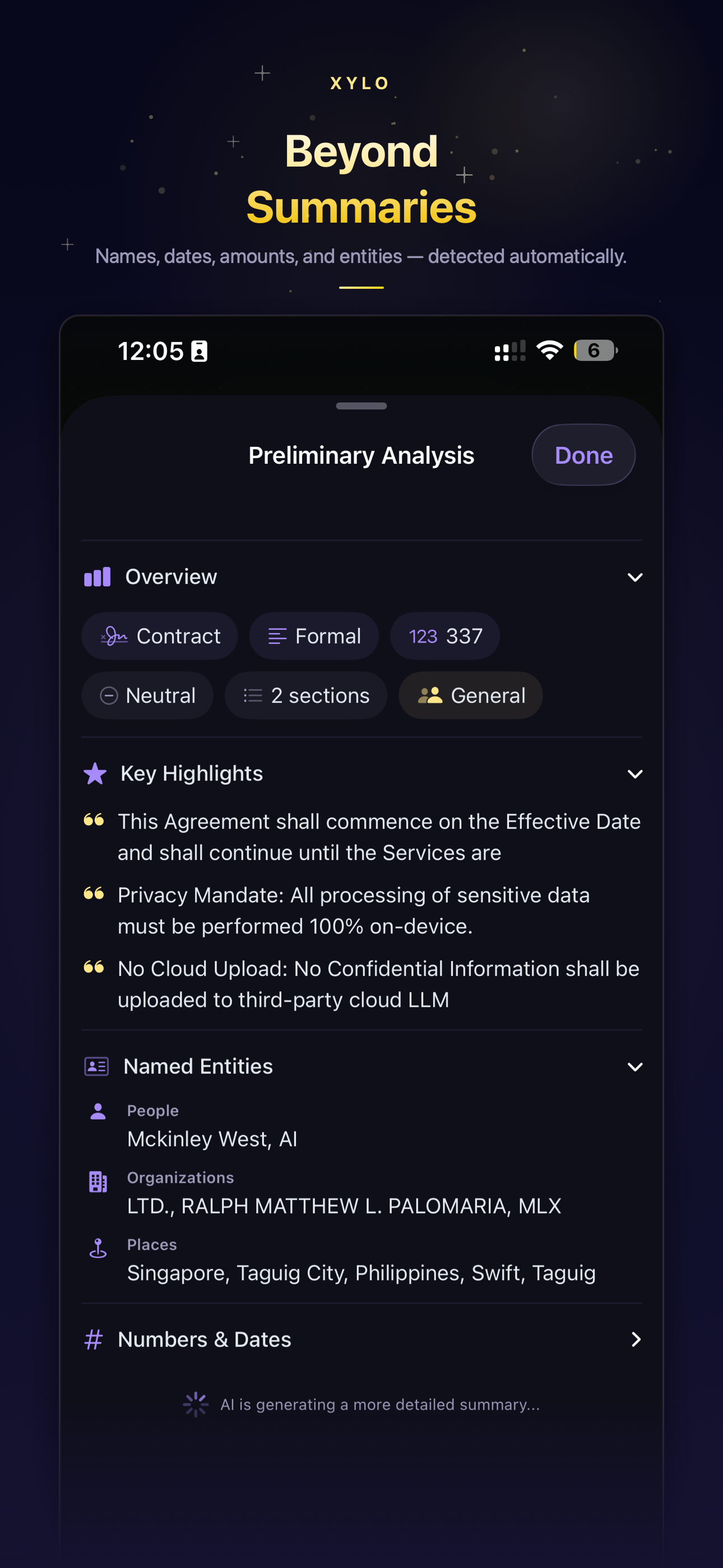
Task: Tap the People person icon
Action: click(98, 1112)
